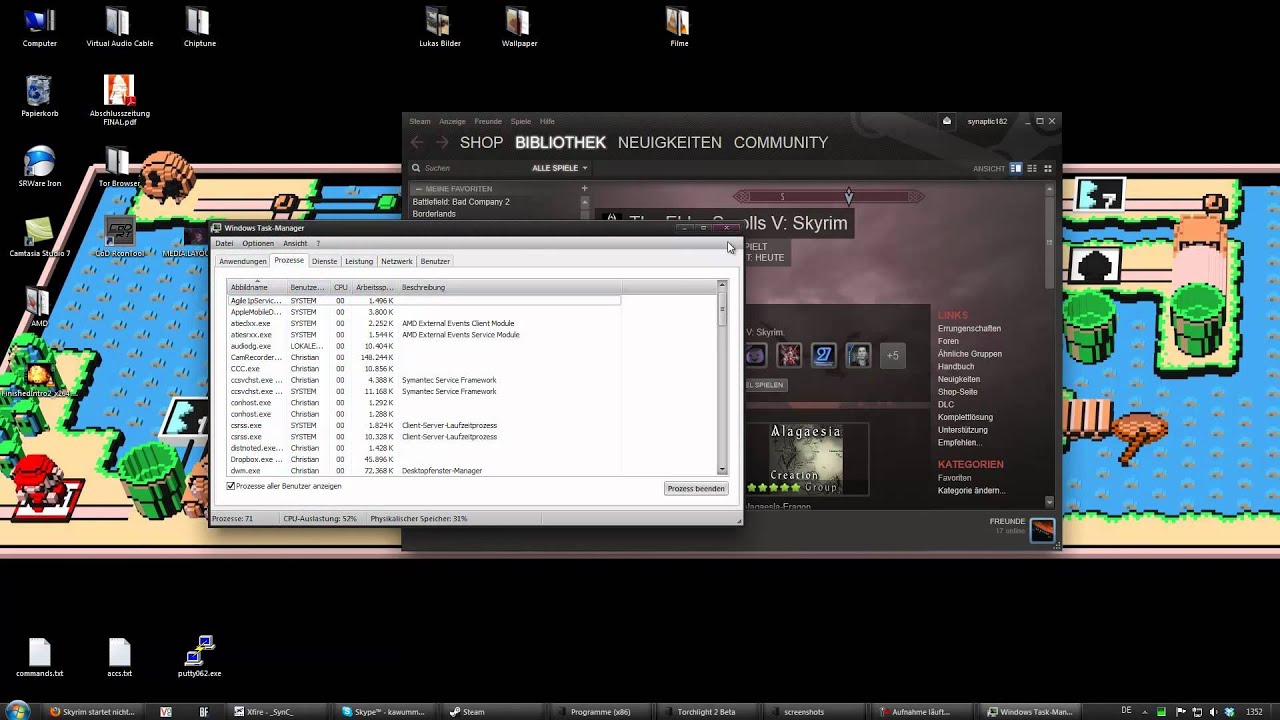The height and width of the screenshot is (720, 1280).
Task: Switch to Anwendungen tab
Action: pyautogui.click(x=243, y=261)
